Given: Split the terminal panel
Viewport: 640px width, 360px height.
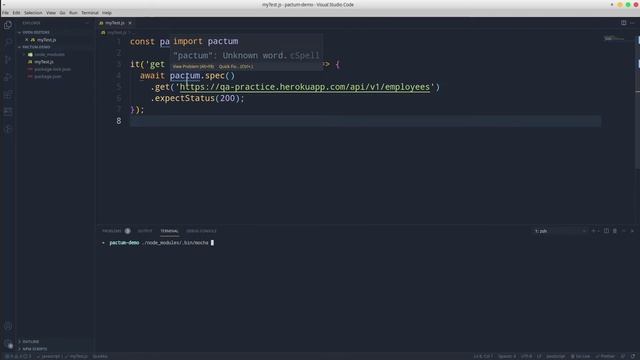Looking at the screenshot, I should [606, 231].
